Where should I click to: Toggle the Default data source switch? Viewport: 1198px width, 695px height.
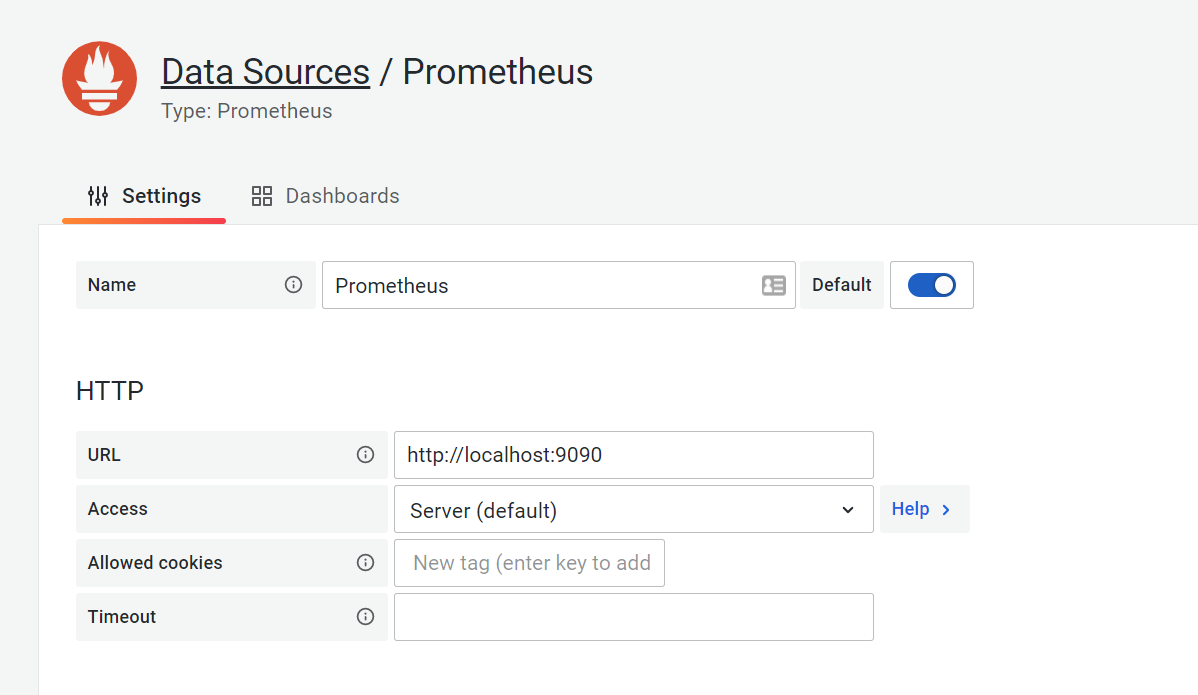click(931, 285)
